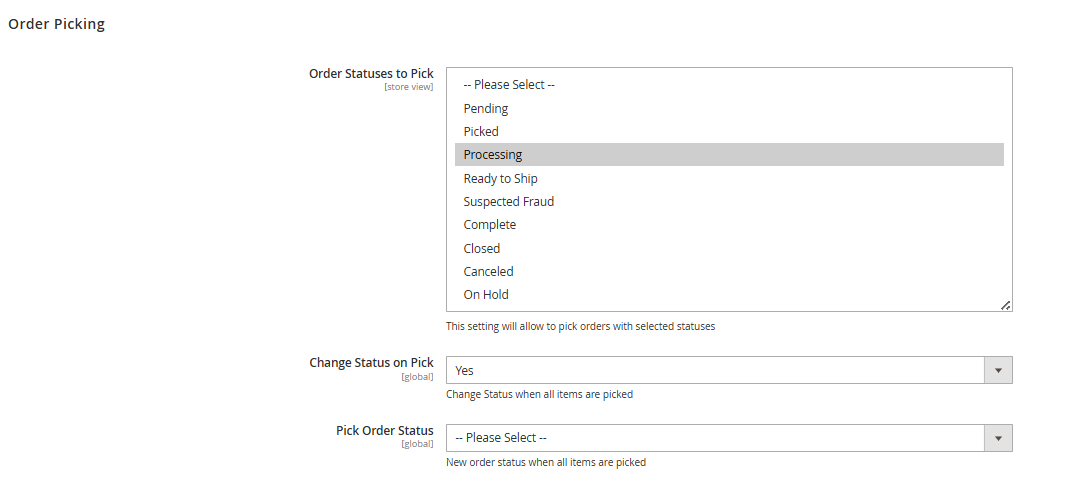Select the Closed order status option

(x=482, y=248)
